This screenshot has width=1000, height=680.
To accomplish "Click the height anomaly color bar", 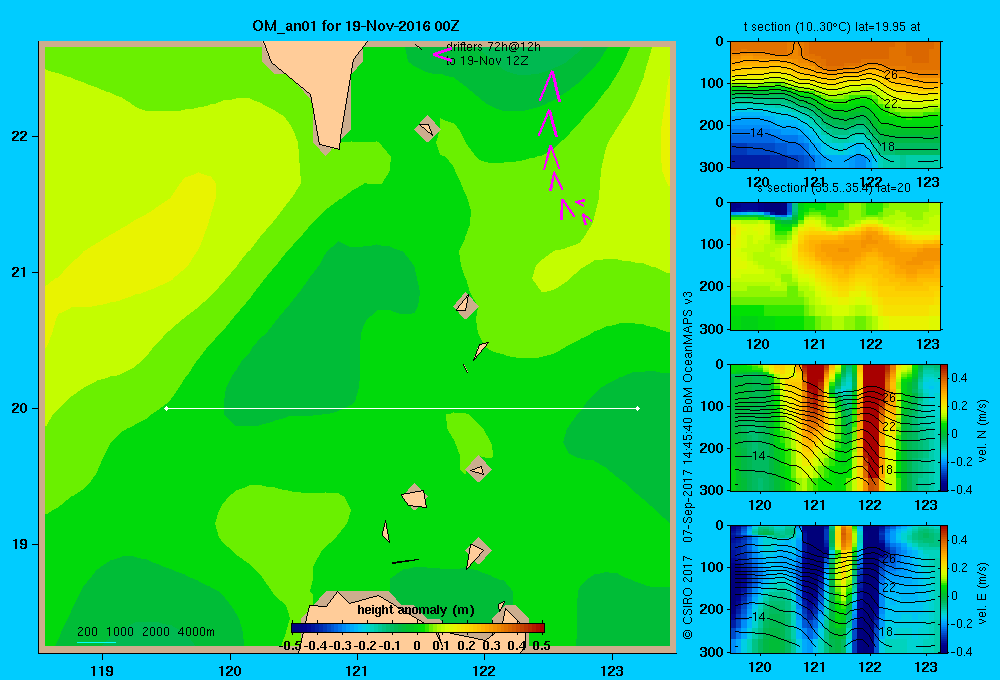I will tap(418, 628).
